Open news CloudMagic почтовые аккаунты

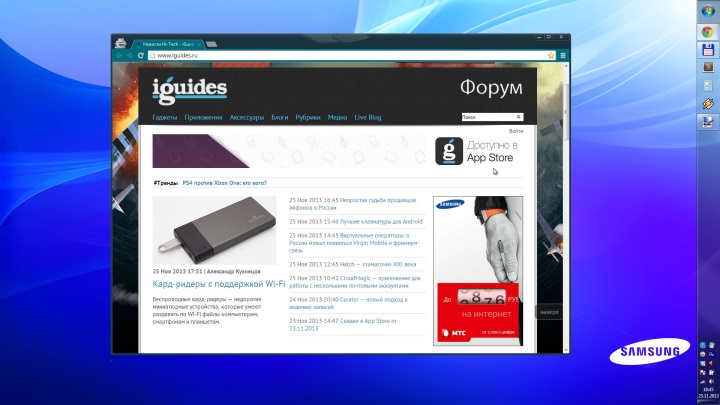click(354, 282)
